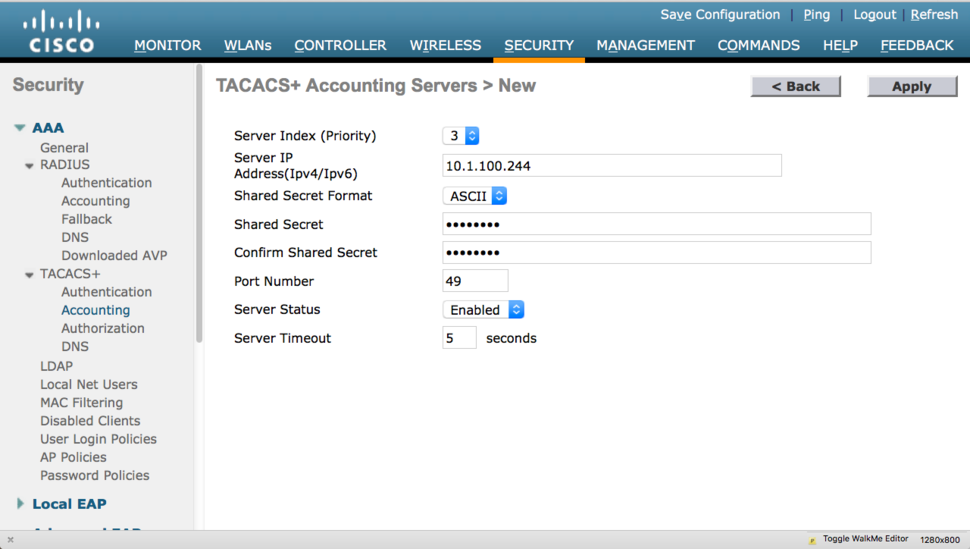The width and height of the screenshot is (970, 549).
Task: Click the Shared Secret password field
Action: pyautogui.click(x=656, y=223)
